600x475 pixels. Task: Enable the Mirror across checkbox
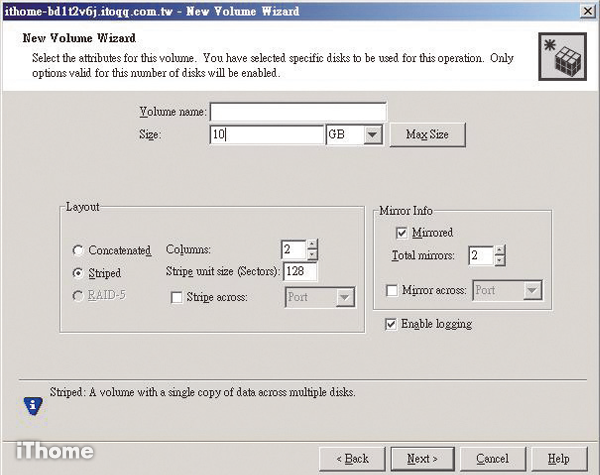pyautogui.click(x=392, y=291)
